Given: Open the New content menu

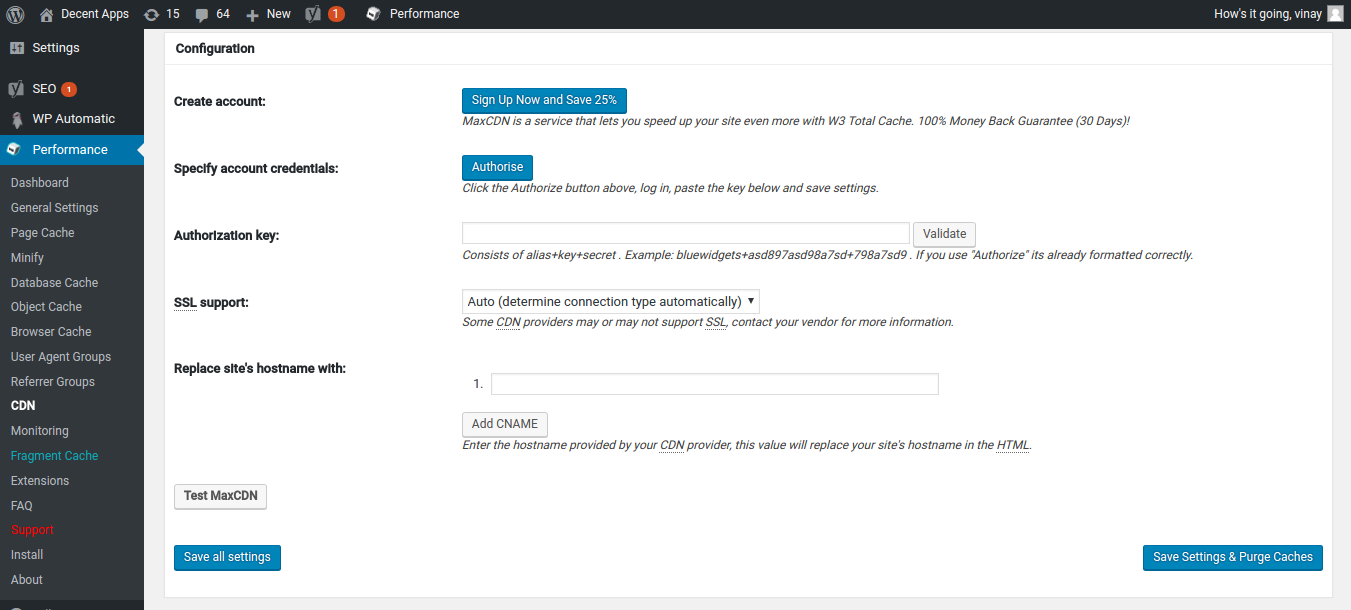Looking at the screenshot, I should (x=268, y=14).
